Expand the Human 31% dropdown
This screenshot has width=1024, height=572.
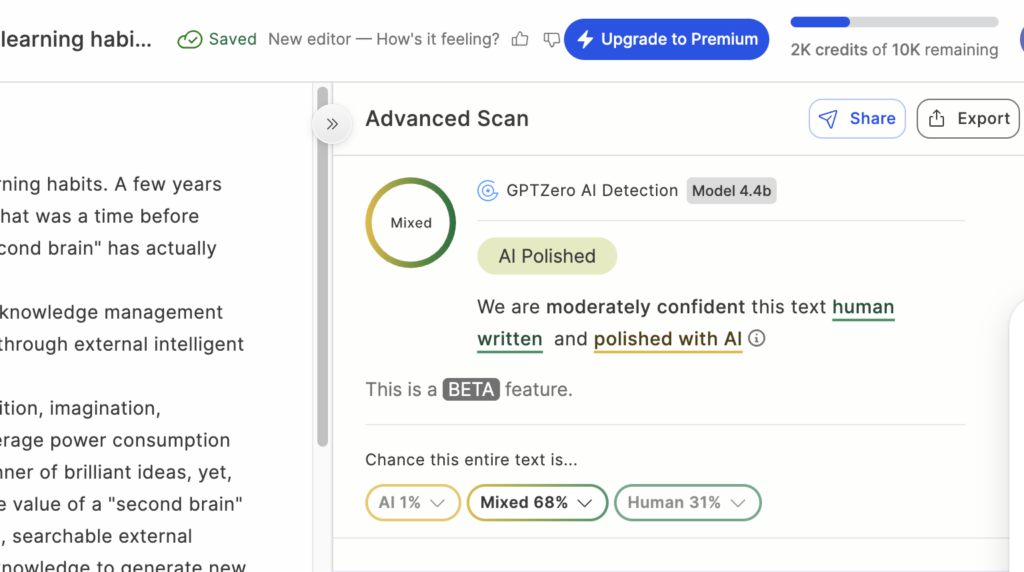pyautogui.click(x=687, y=502)
